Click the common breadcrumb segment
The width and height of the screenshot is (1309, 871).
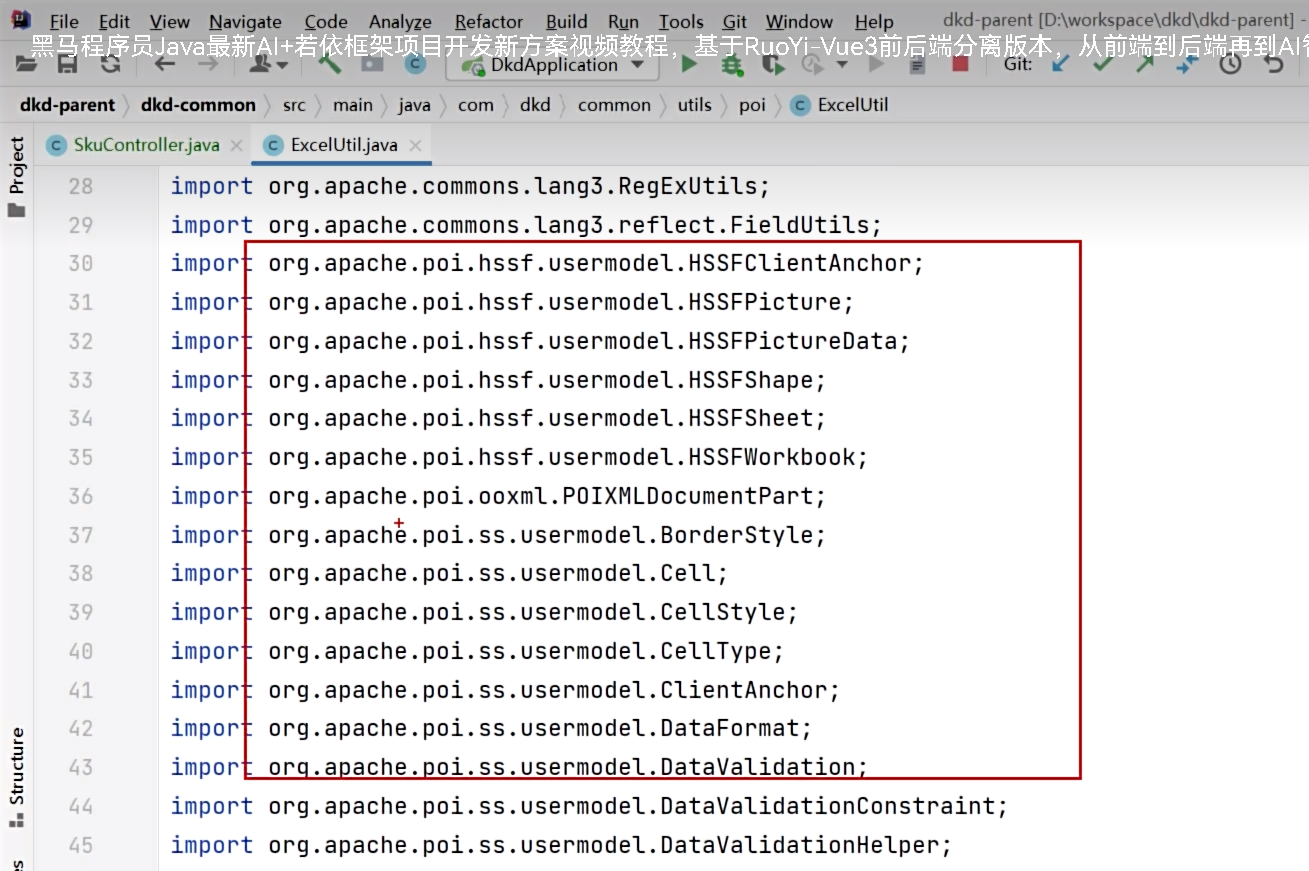click(x=614, y=105)
